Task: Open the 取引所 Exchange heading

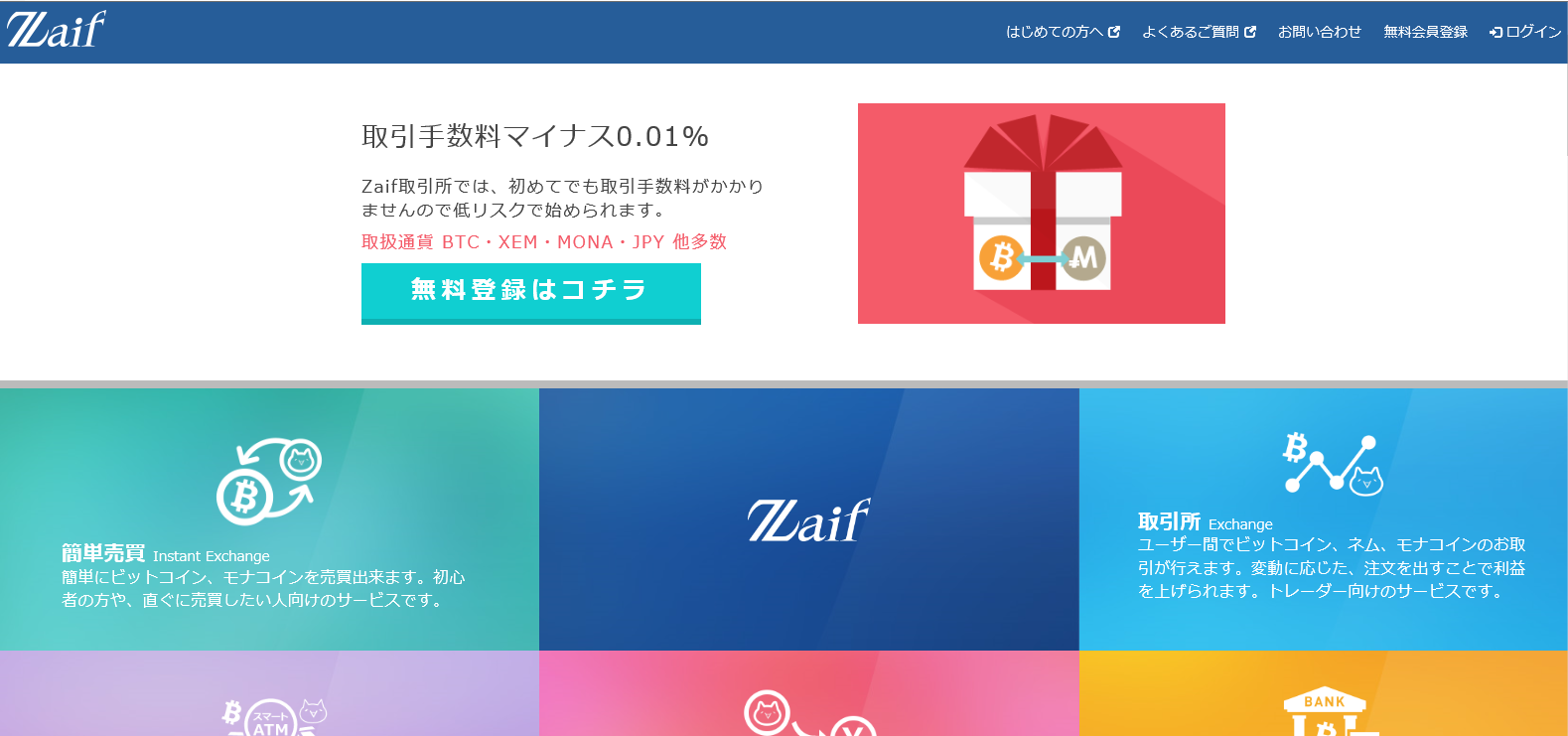Action: point(1206,522)
